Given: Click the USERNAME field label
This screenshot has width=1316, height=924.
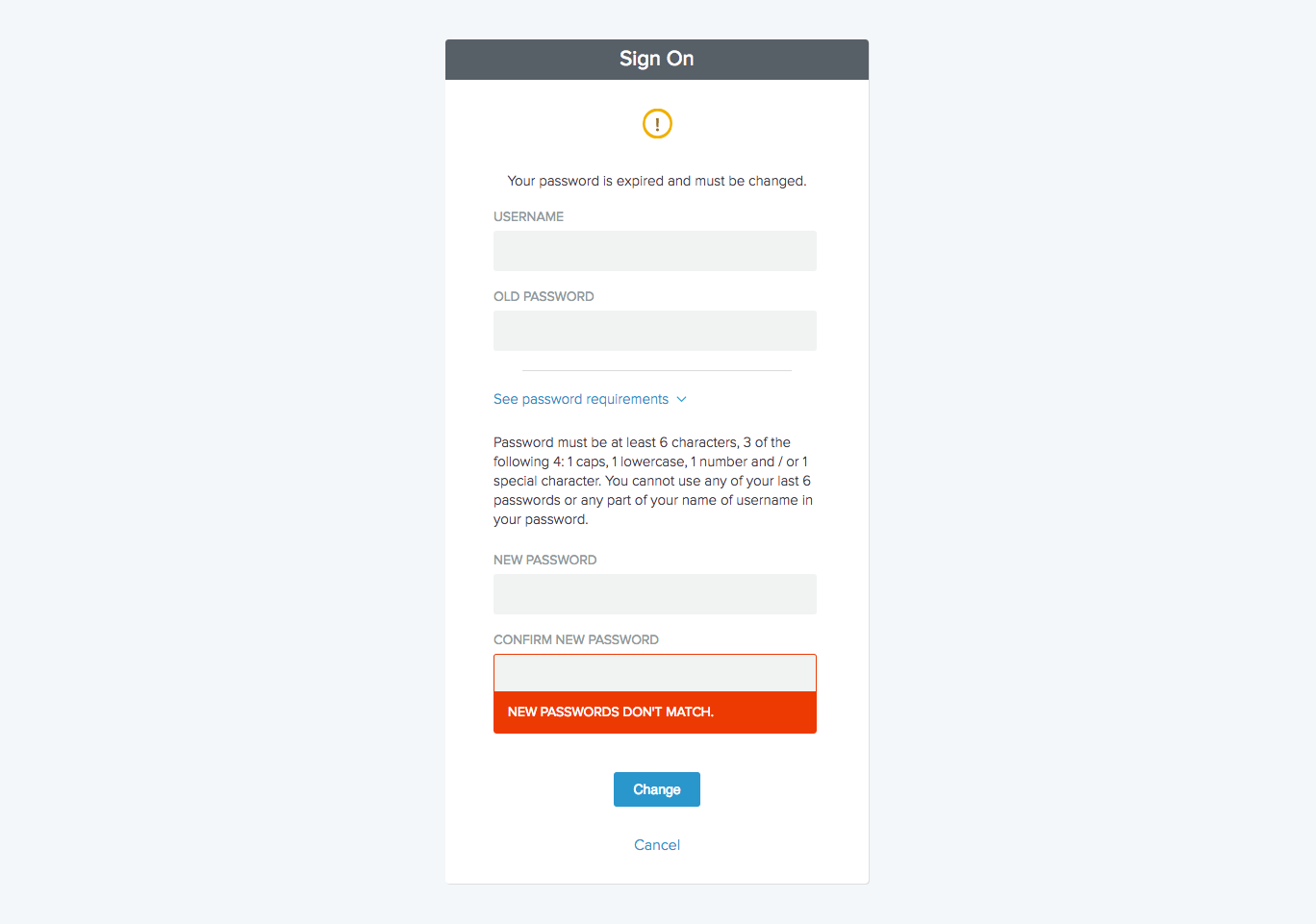Looking at the screenshot, I should point(528,216).
